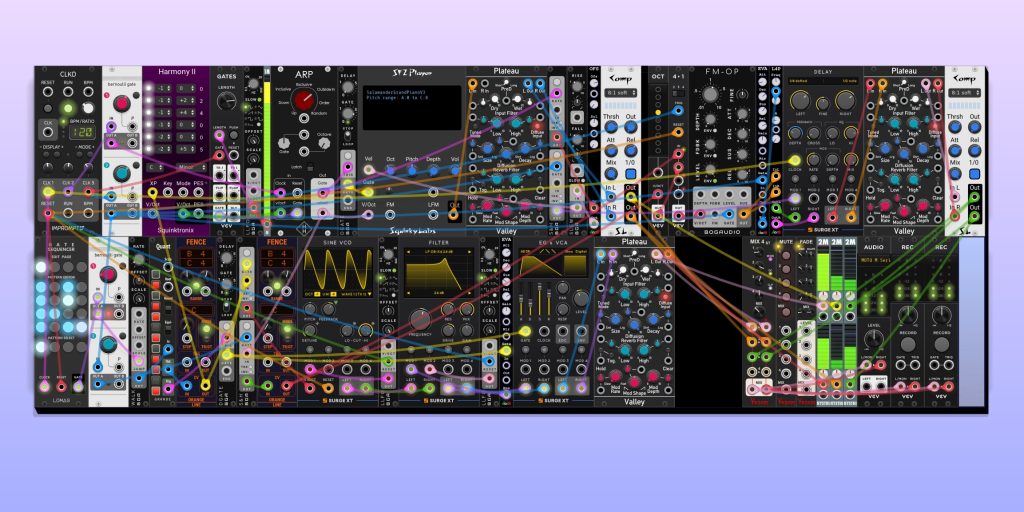The width and height of the screenshot is (1024, 512).
Task: Click the Out jack on SFZ Player
Action: tap(454, 213)
